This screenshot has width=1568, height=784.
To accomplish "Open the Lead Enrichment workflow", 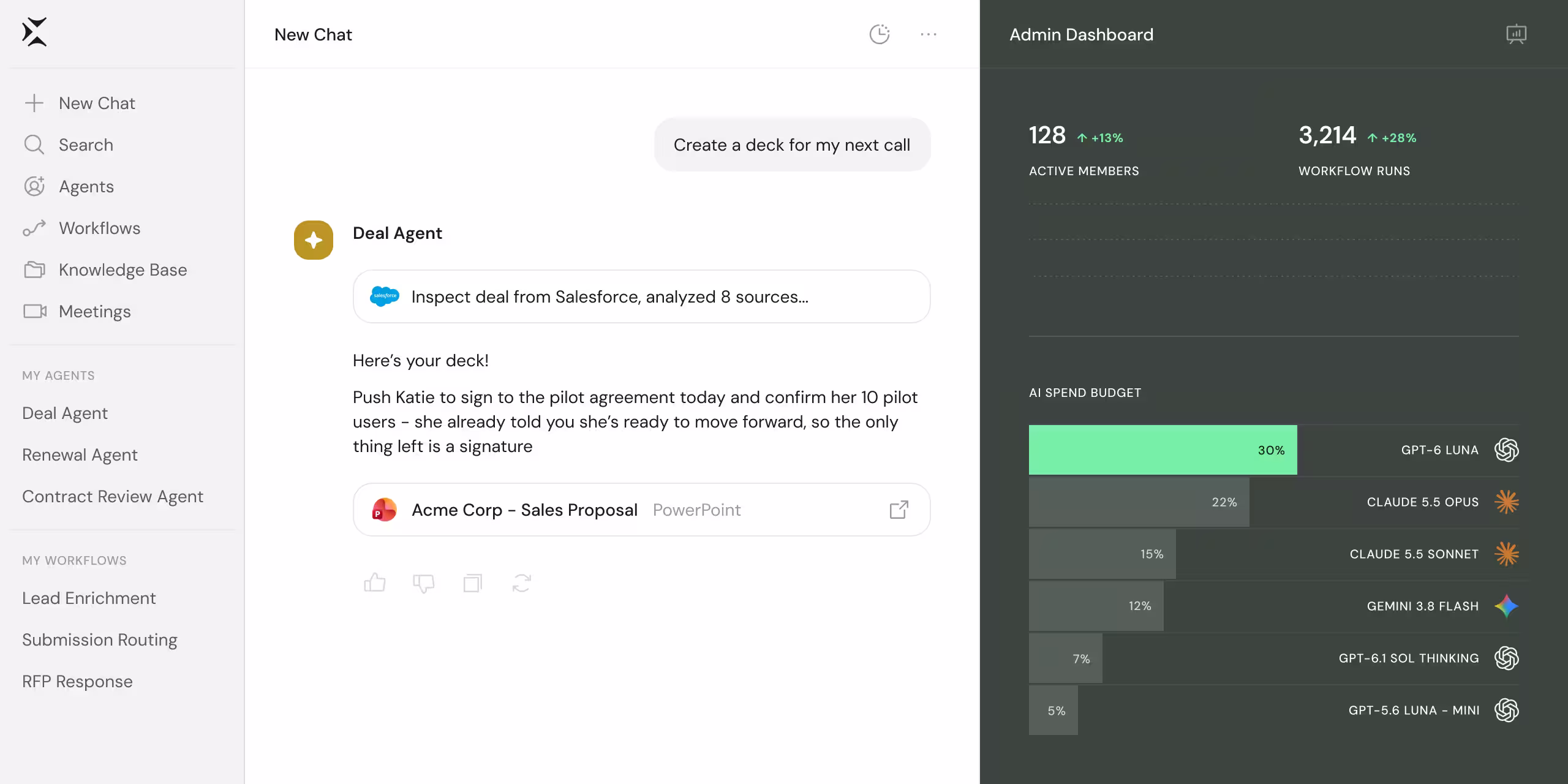I will 89,598.
